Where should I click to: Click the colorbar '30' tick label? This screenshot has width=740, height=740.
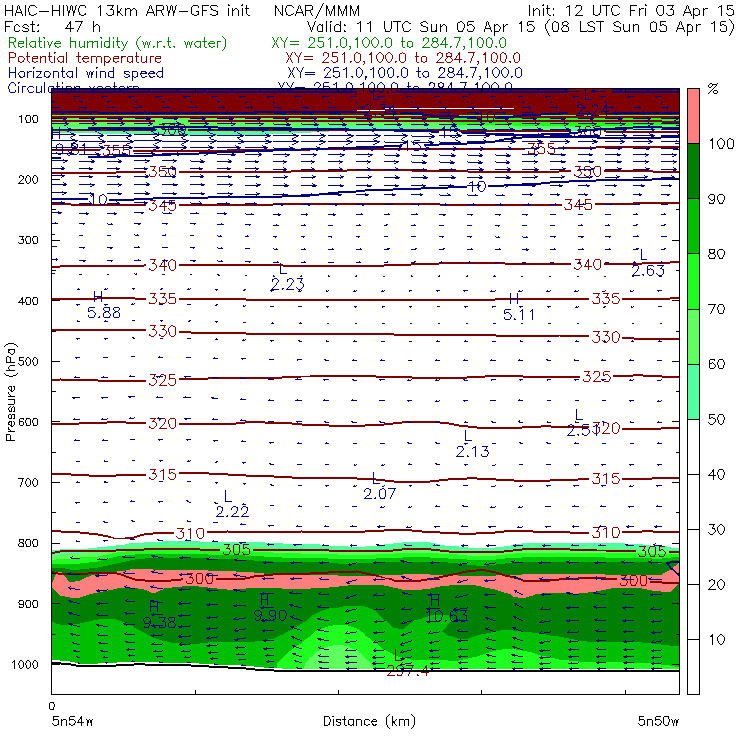(x=716, y=530)
